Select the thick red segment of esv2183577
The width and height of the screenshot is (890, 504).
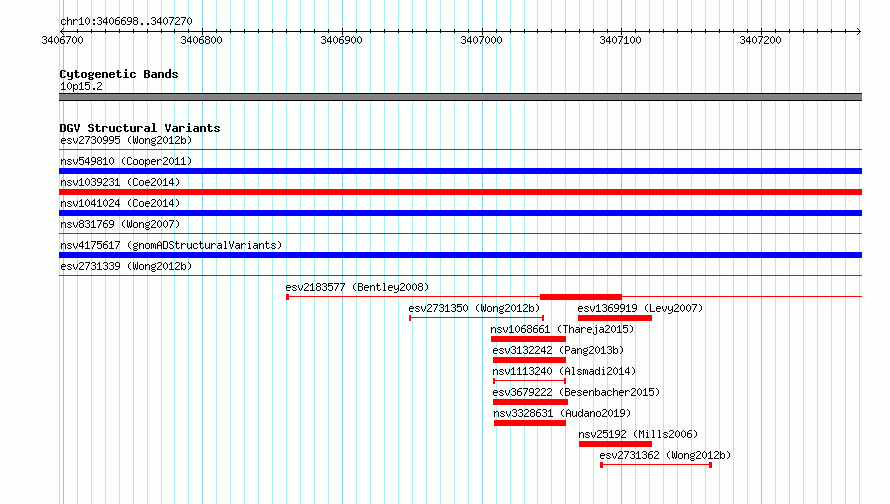581,297
